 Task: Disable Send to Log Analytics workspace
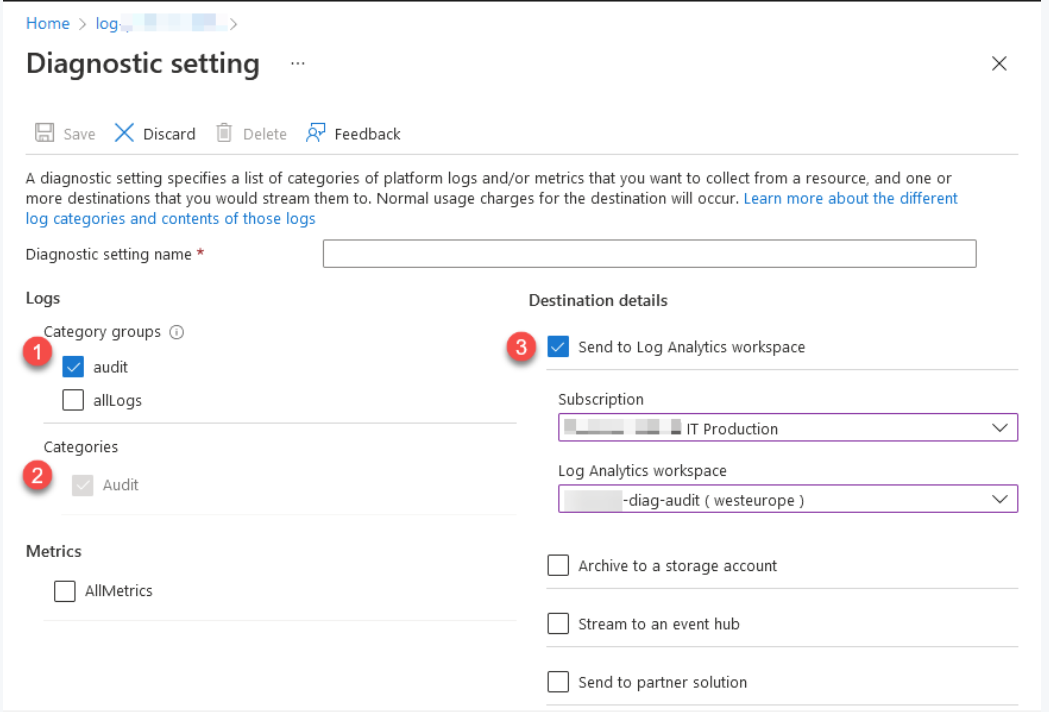[558, 347]
